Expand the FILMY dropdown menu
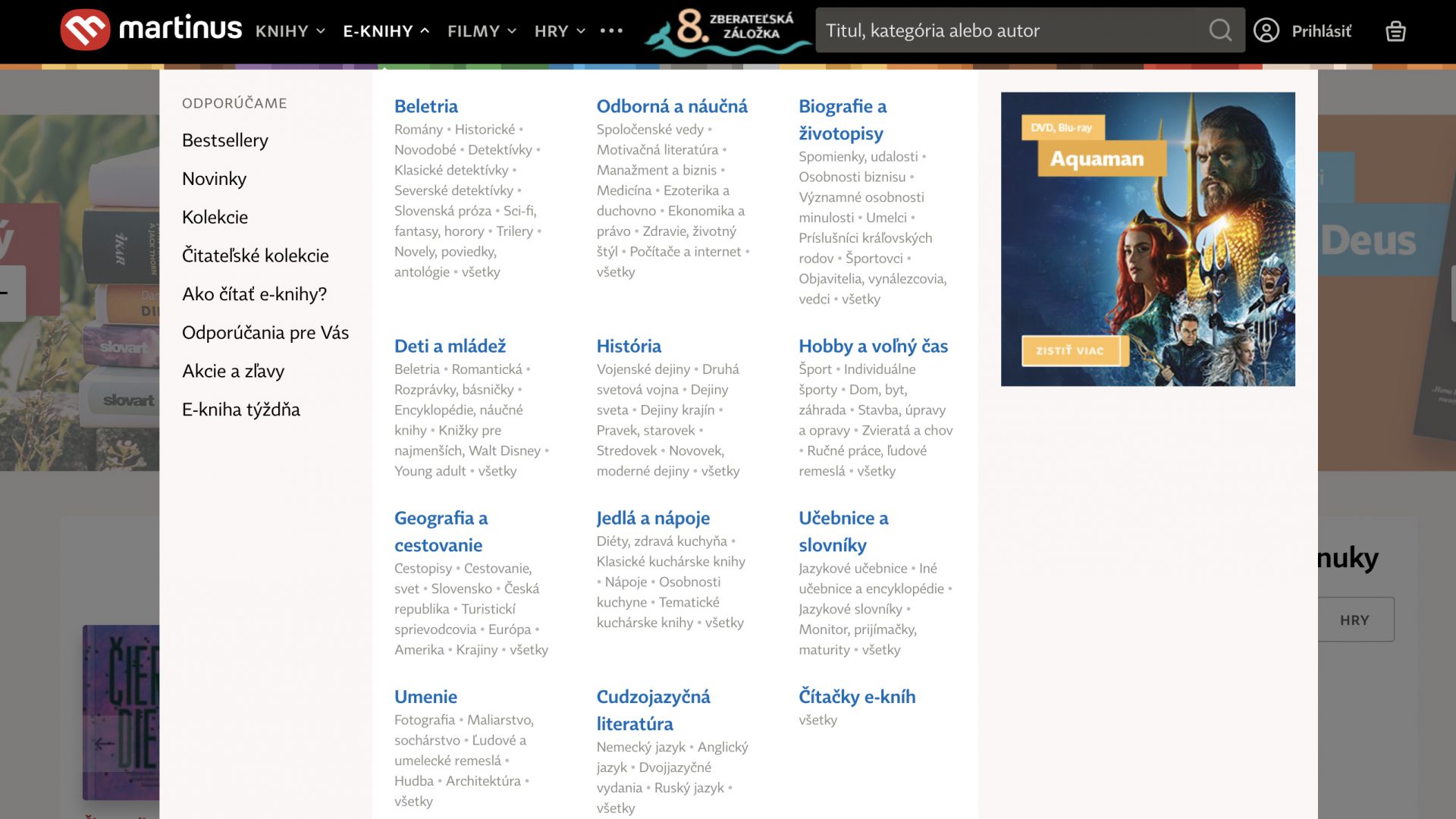Viewport: 1456px width, 819px height. point(482,31)
